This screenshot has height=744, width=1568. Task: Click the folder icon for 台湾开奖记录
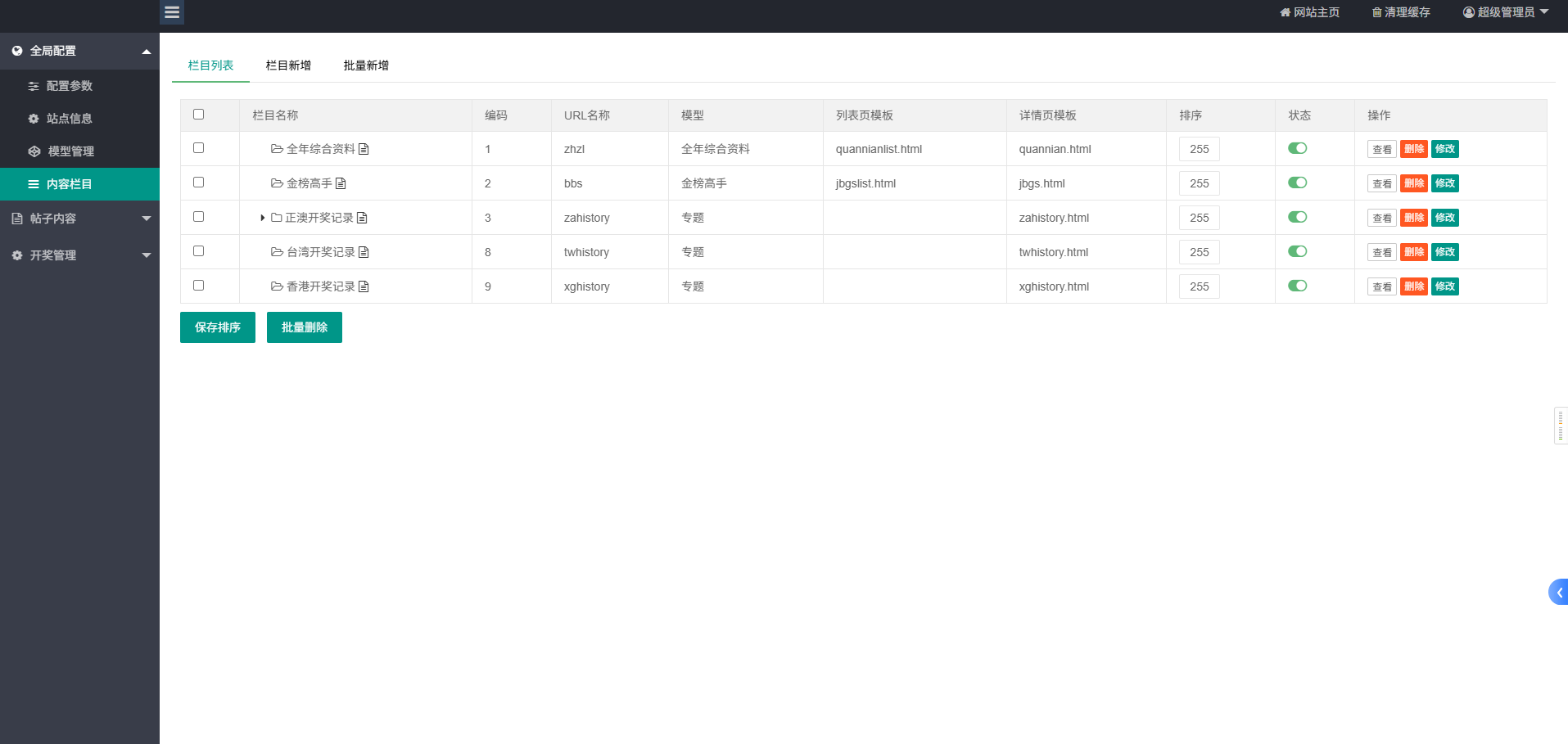277,252
